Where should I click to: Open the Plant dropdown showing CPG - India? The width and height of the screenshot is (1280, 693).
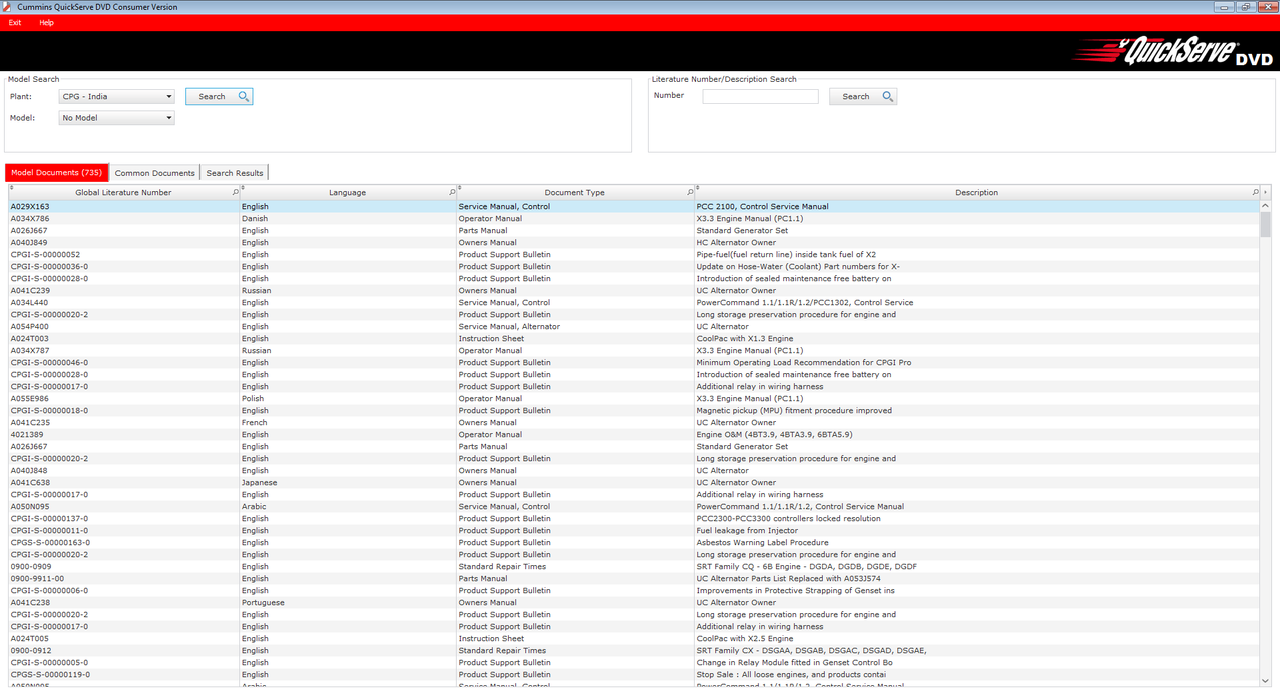pos(117,97)
